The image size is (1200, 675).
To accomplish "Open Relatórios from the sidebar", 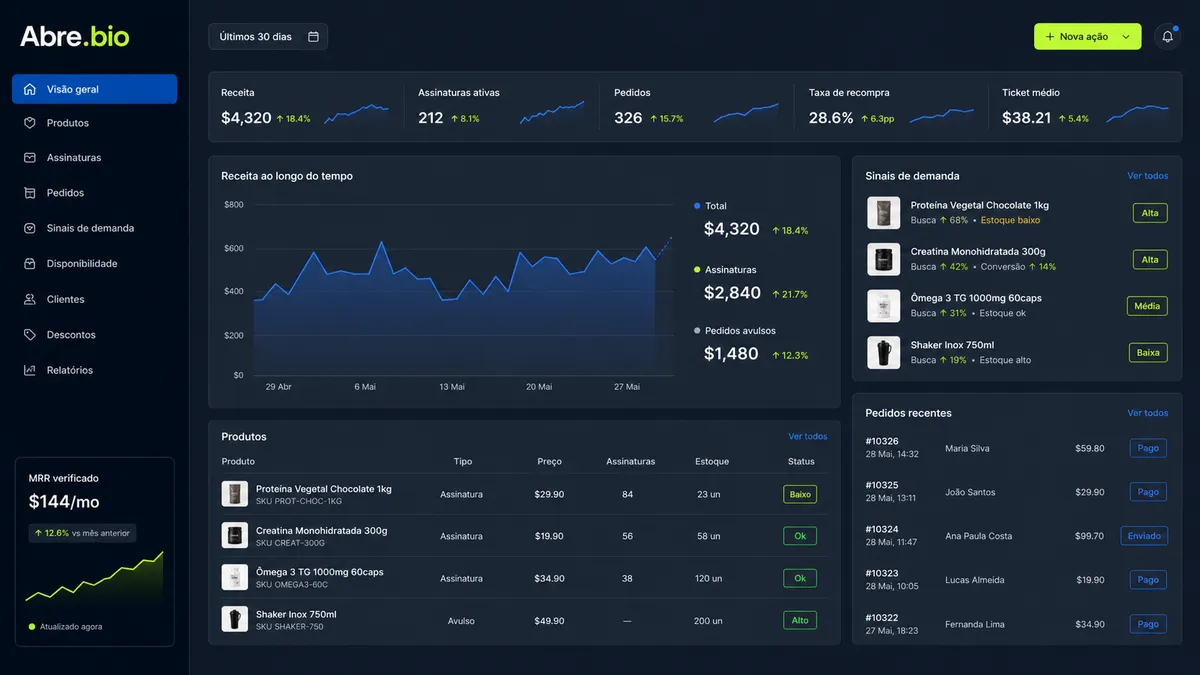I will 95,370.
